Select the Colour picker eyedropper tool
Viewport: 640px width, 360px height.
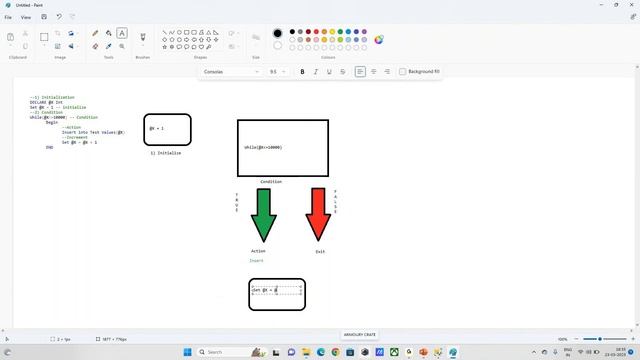point(109,47)
